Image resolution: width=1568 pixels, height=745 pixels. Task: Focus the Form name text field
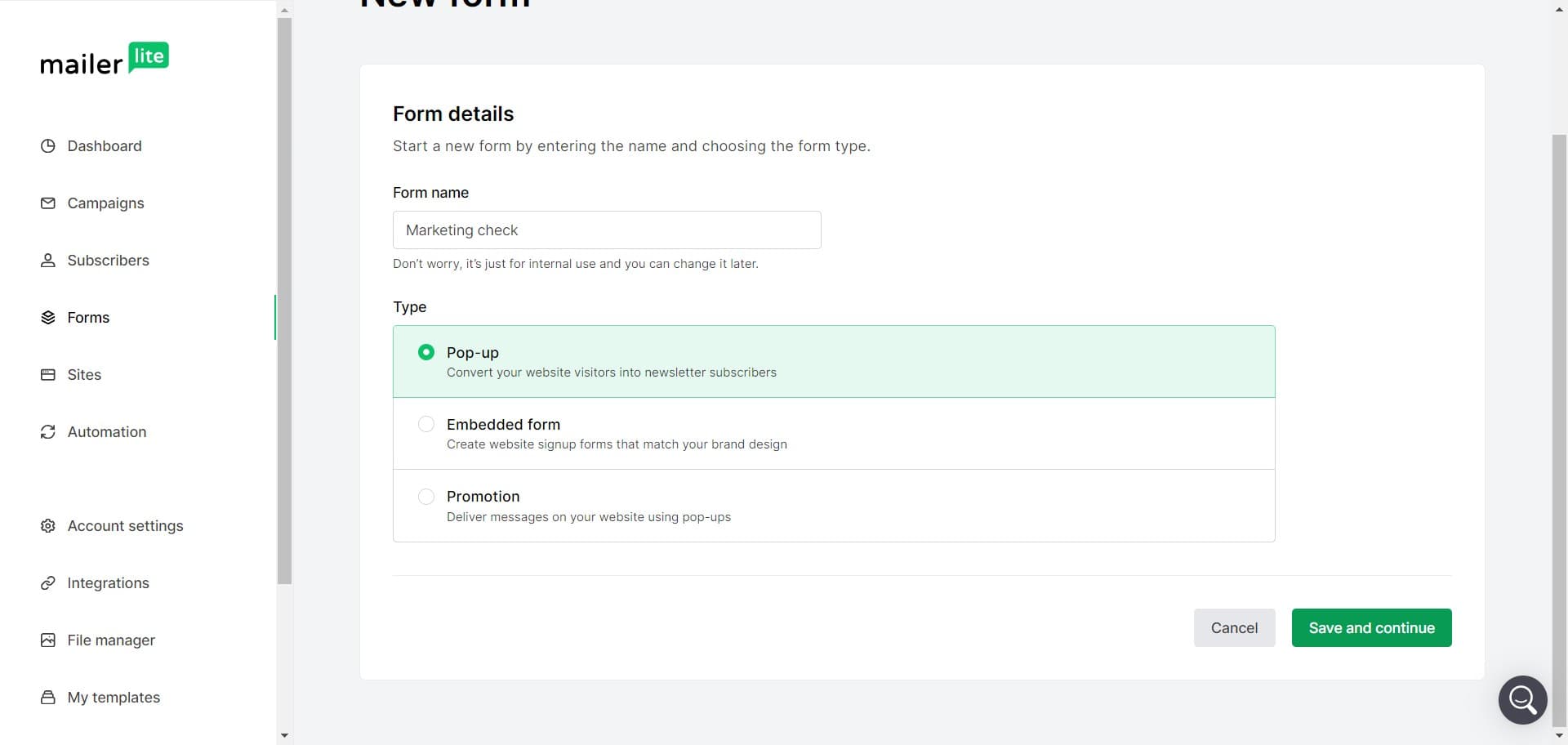607,230
